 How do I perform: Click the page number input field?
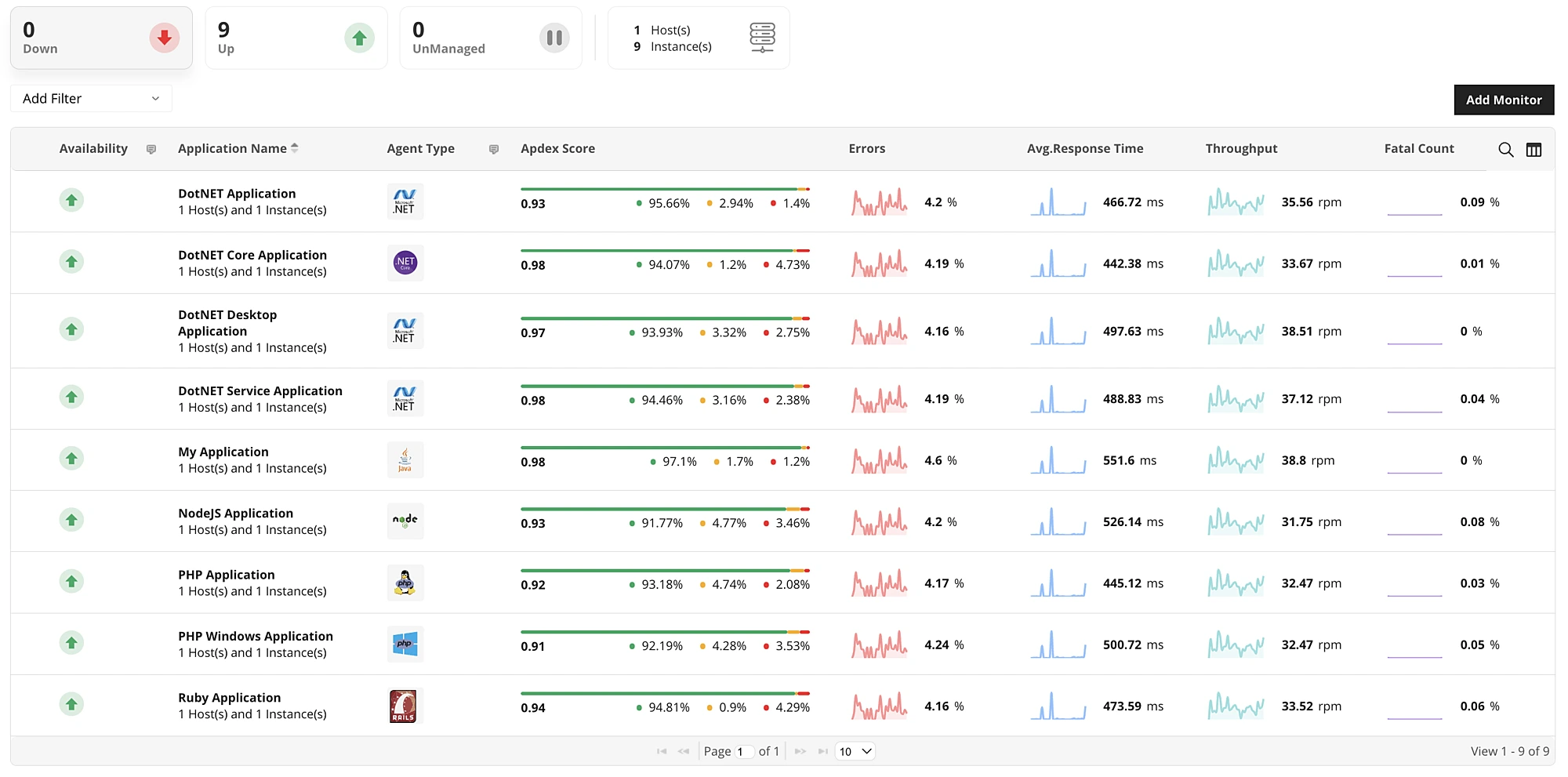pyautogui.click(x=743, y=751)
